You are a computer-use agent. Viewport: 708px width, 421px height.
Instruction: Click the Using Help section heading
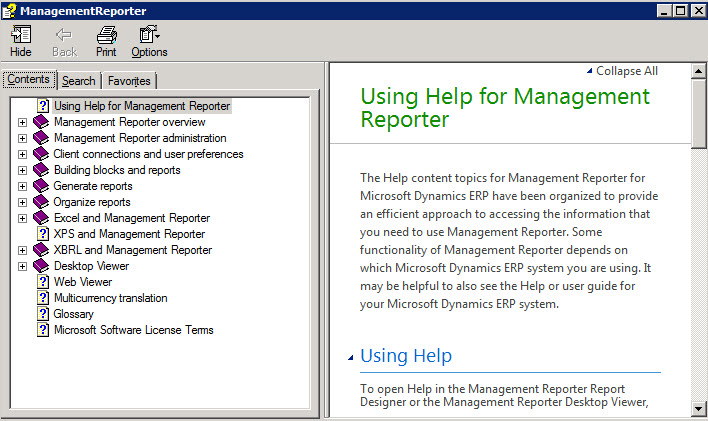point(406,356)
